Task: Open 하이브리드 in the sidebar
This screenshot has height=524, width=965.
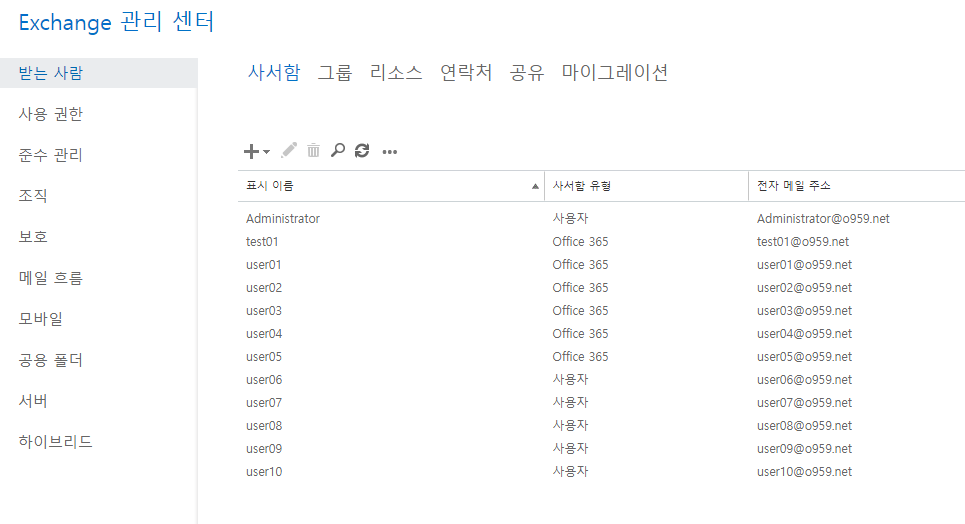Action: [x=55, y=441]
